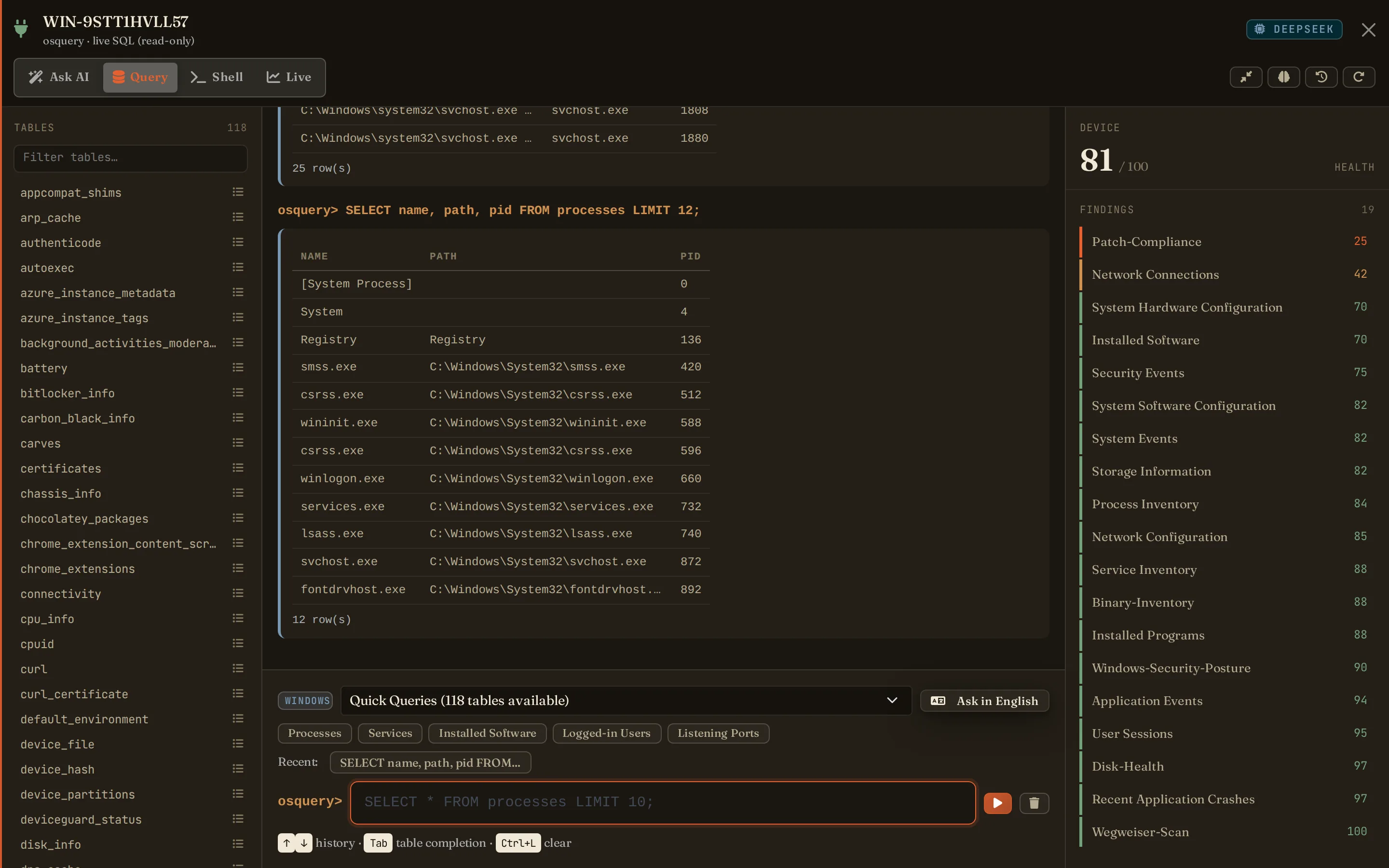The height and width of the screenshot is (868, 1389).
Task: Click list icon beside arp_cache table
Action: tap(238, 217)
